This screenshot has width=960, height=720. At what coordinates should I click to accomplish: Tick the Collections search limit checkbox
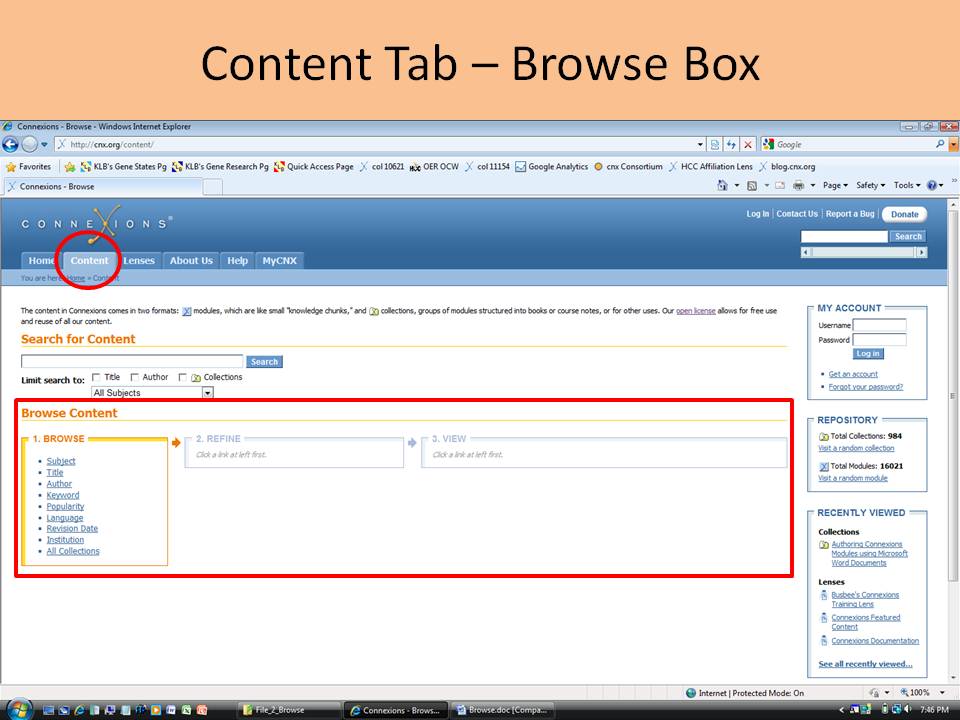(x=182, y=377)
